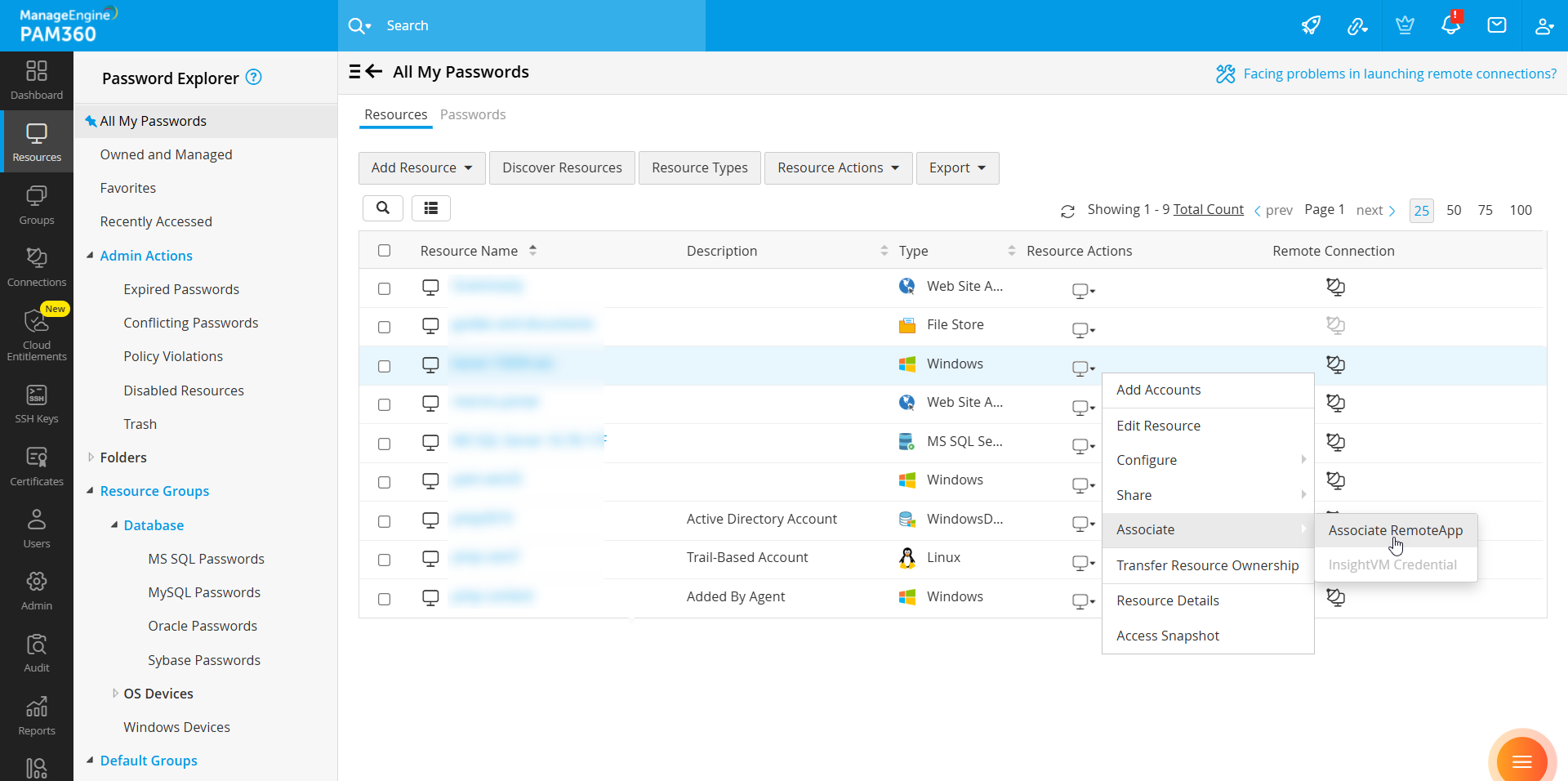Go to Cloud Entitlements module
Viewport: 1568px width, 781px height.
coord(37,334)
